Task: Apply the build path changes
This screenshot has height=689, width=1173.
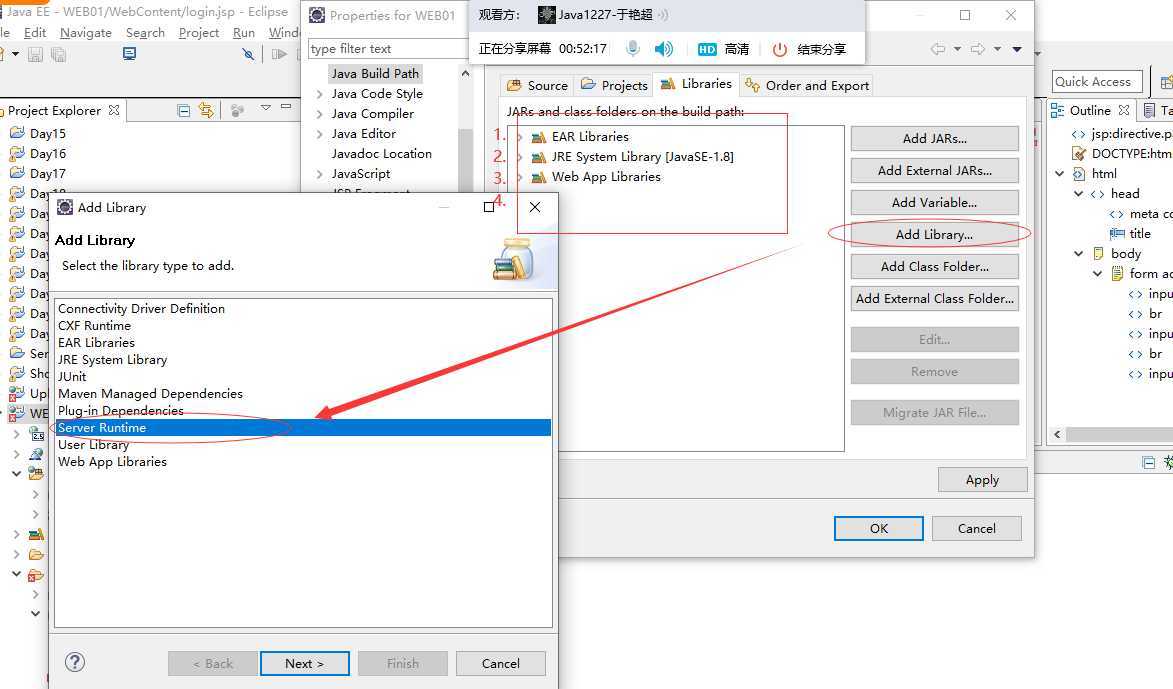Action: (982, 480)
